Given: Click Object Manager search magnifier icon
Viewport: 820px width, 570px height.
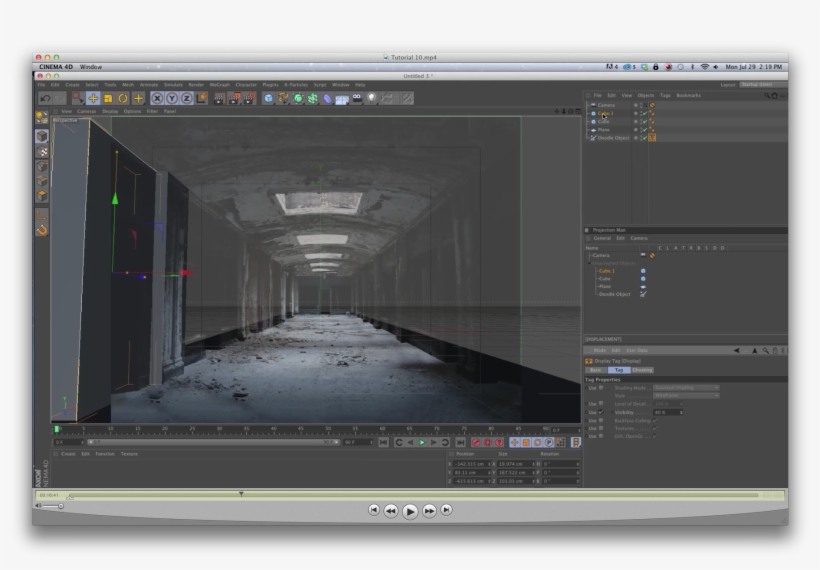Looking at the screenshot, I should pos(767,96).
